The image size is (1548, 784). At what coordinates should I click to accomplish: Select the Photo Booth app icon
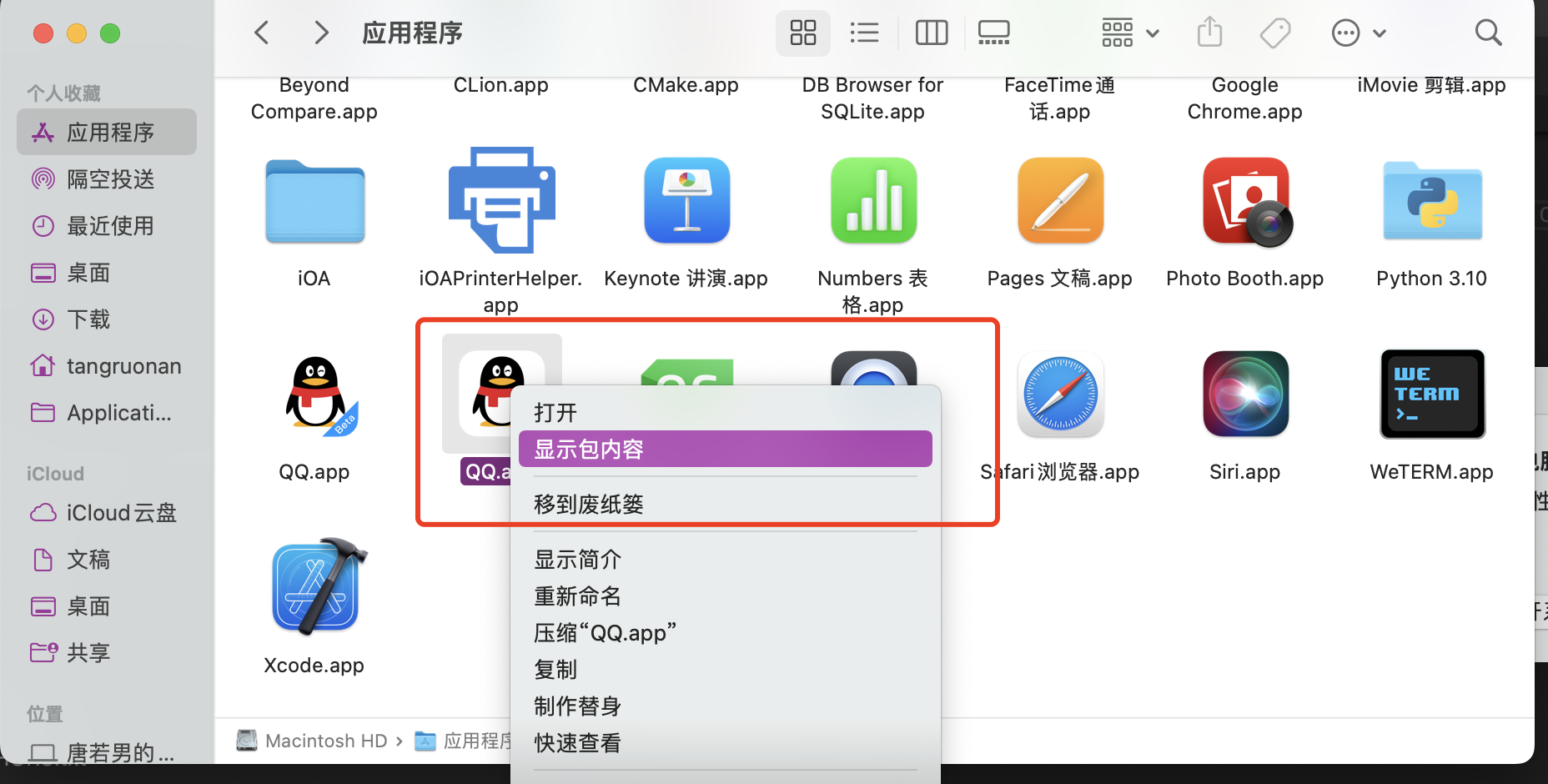(x=1247, y=202)
